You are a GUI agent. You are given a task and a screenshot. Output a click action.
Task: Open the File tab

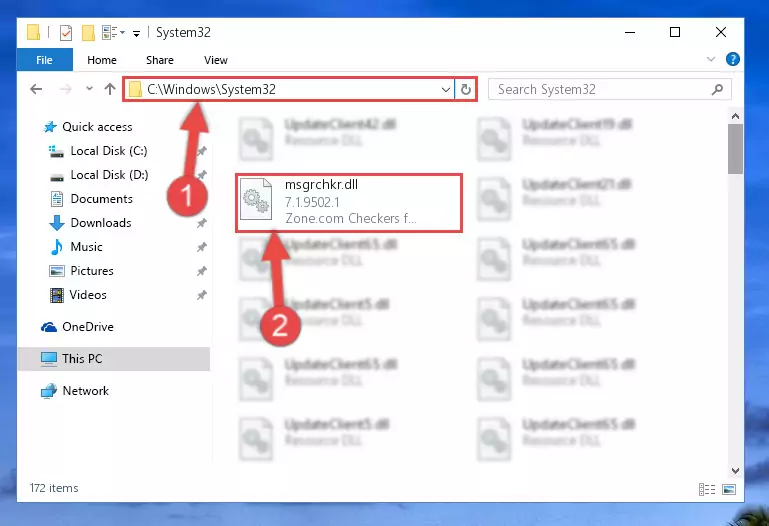click(45, 60)
